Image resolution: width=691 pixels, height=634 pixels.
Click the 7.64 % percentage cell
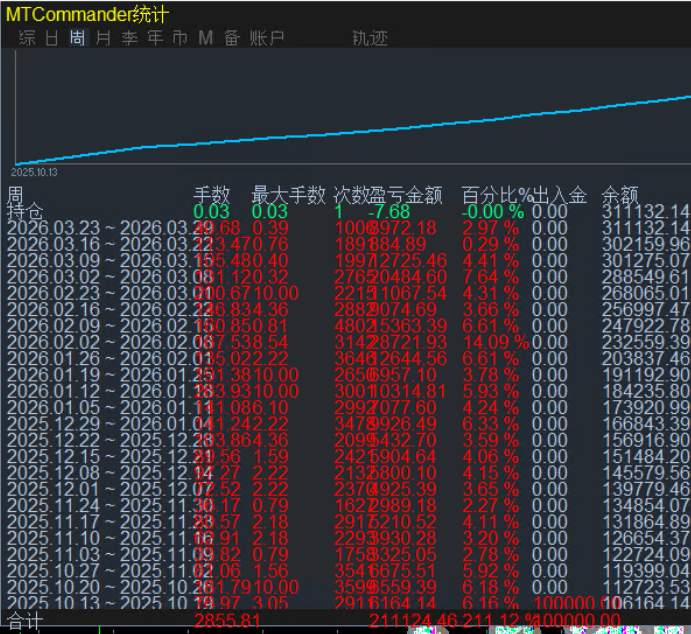coord(490,277)
